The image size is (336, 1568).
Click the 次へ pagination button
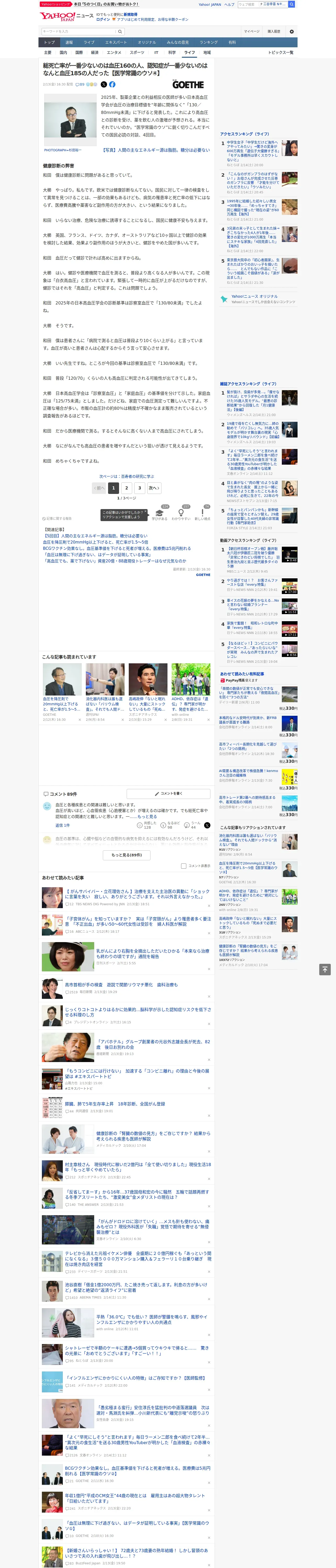tap(154, 488)
